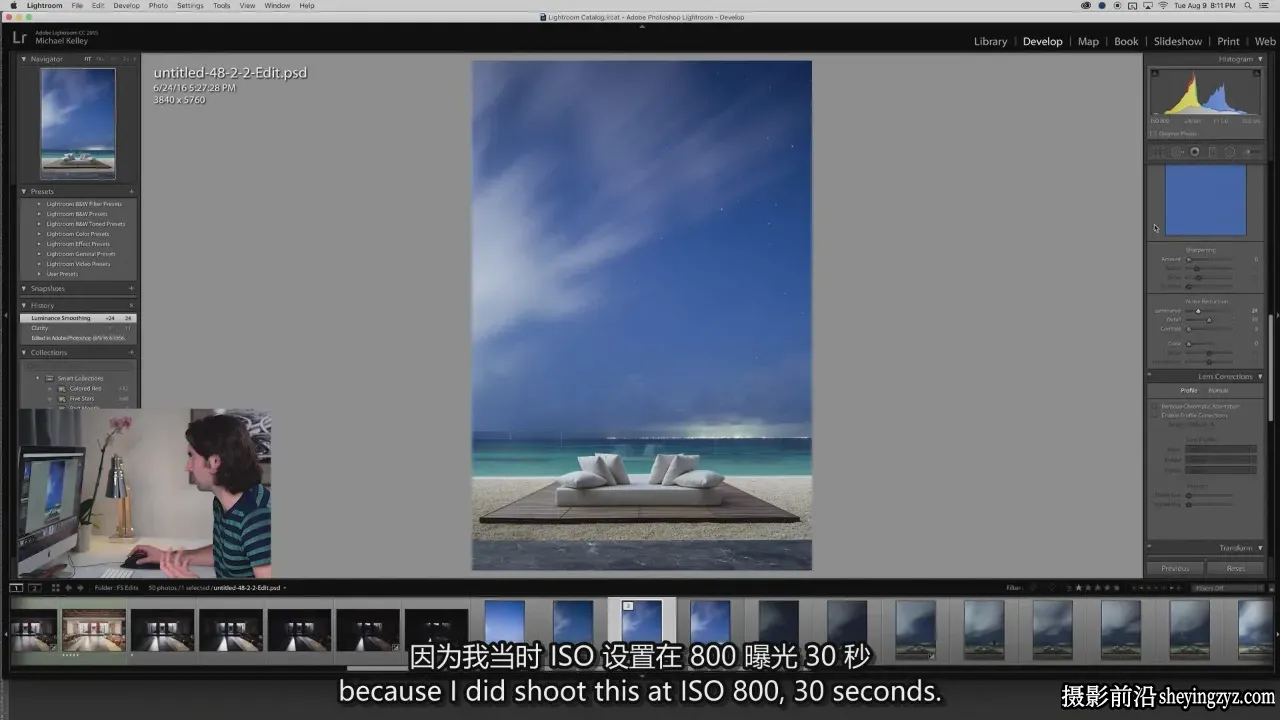Screen dimensions: 1280x720
Task: Expand the User Presets folder
Action: pos(39,274)
